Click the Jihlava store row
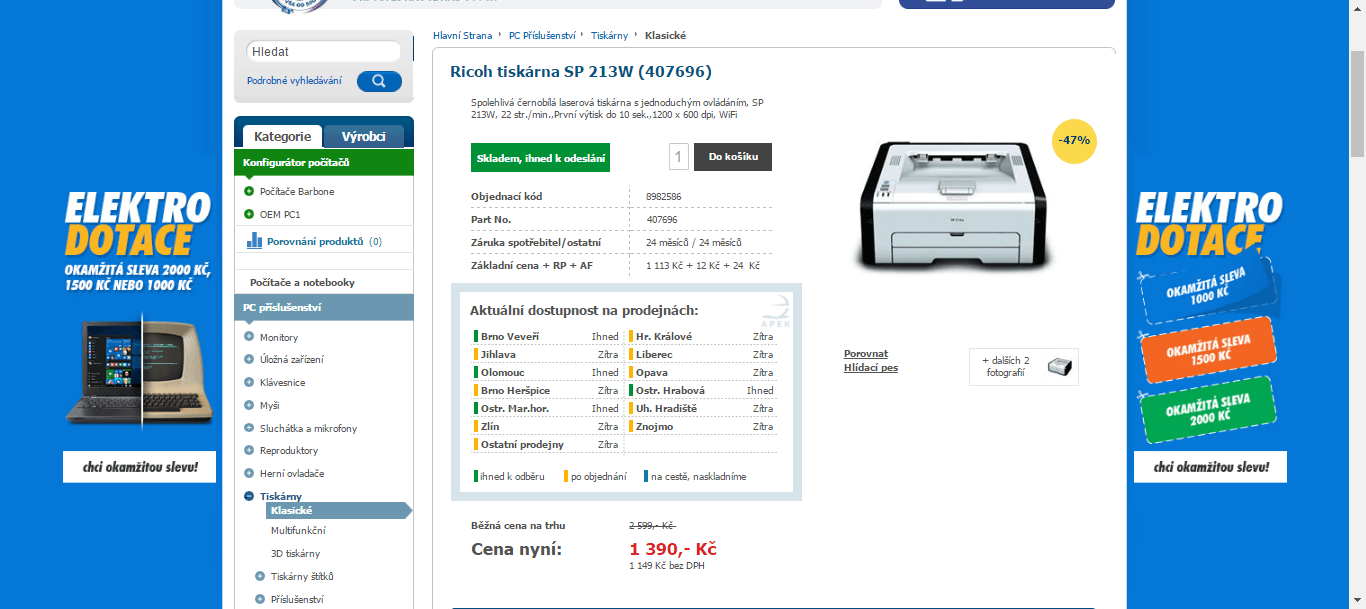 pos(546,354)
